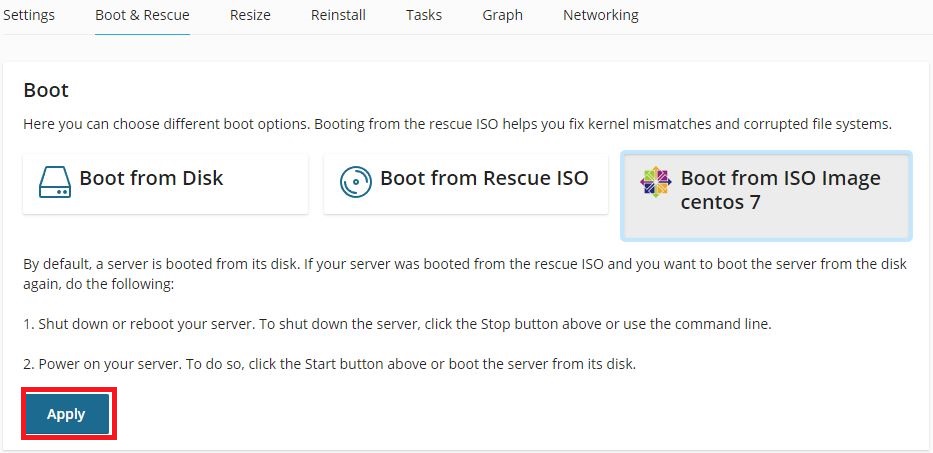The width and height of the screenshot is (933, 453).
Task: Show the Graph tab
Action: pos(502,15)
